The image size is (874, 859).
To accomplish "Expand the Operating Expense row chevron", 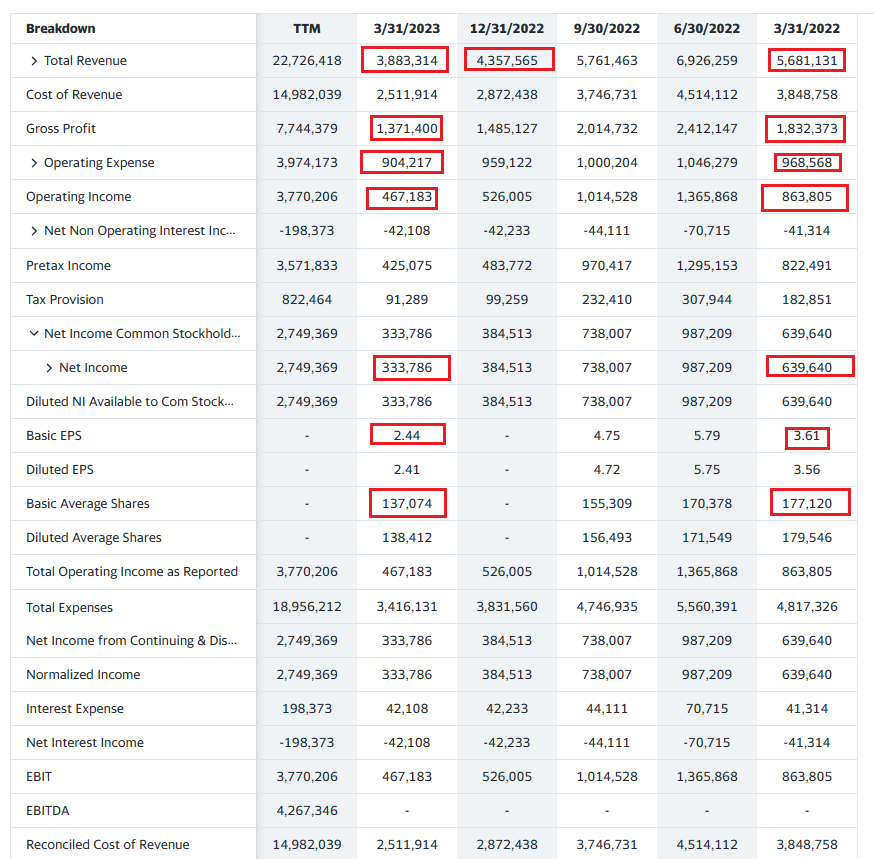I will pos(34,163).
